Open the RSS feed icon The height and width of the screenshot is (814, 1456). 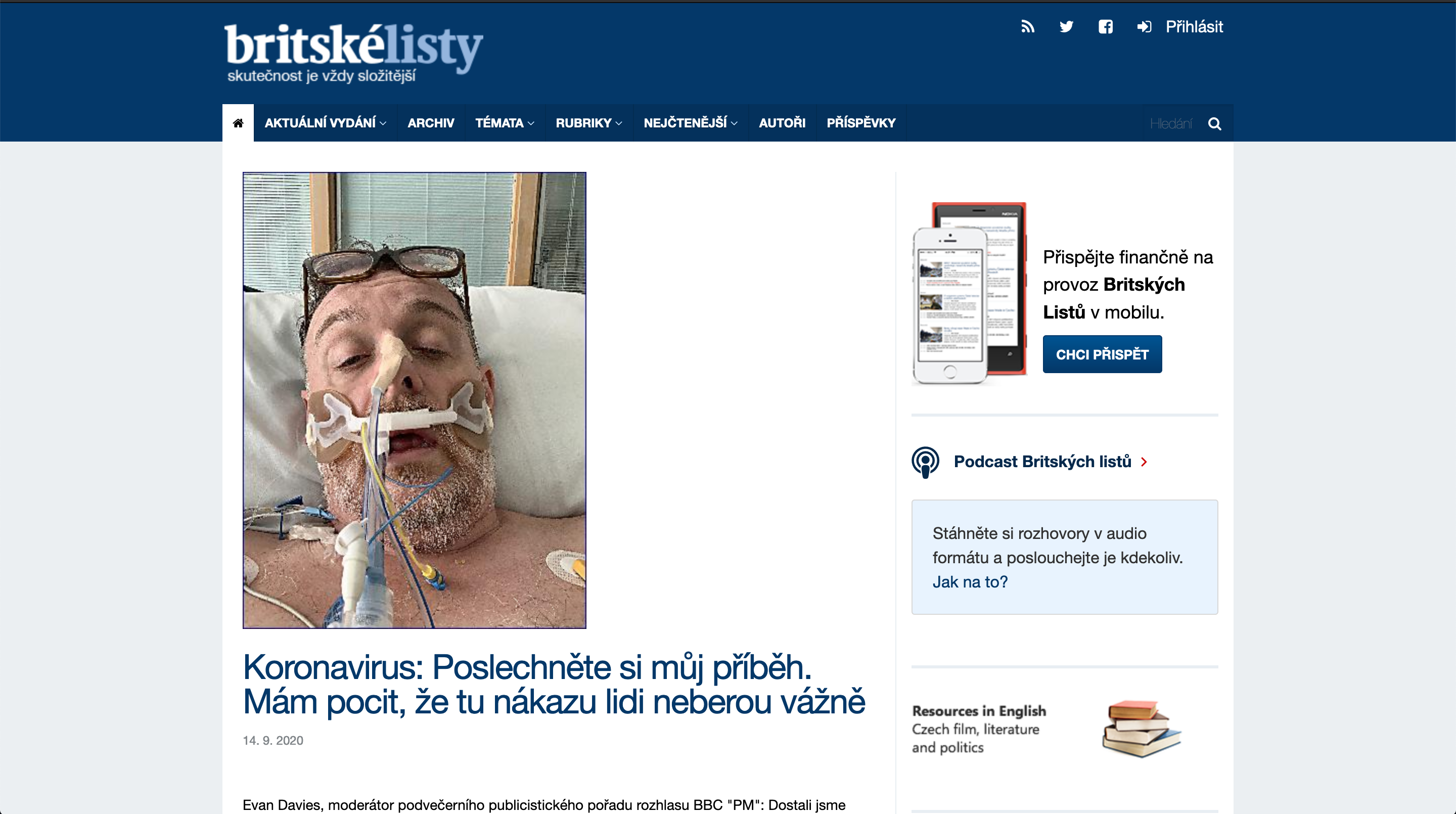click(1028, 27)
